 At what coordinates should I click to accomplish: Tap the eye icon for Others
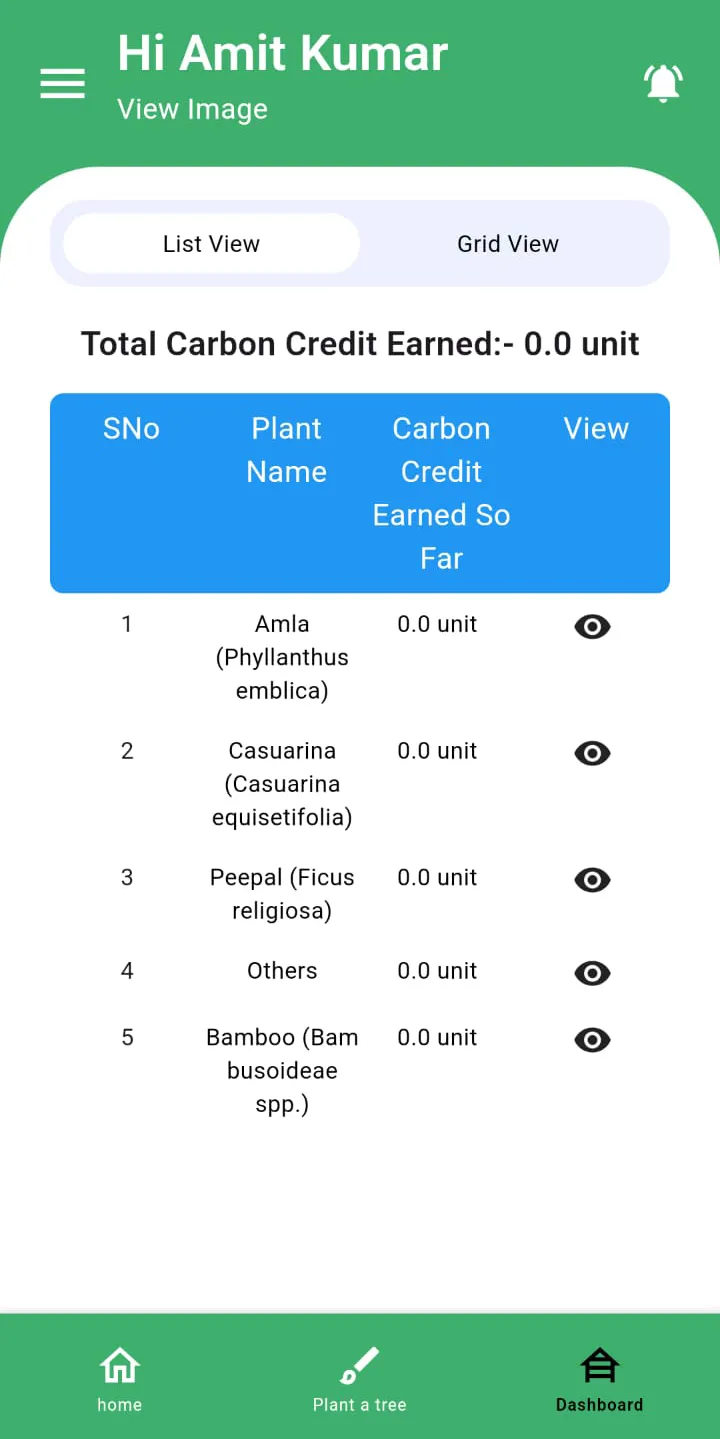[x=592, y=973]
